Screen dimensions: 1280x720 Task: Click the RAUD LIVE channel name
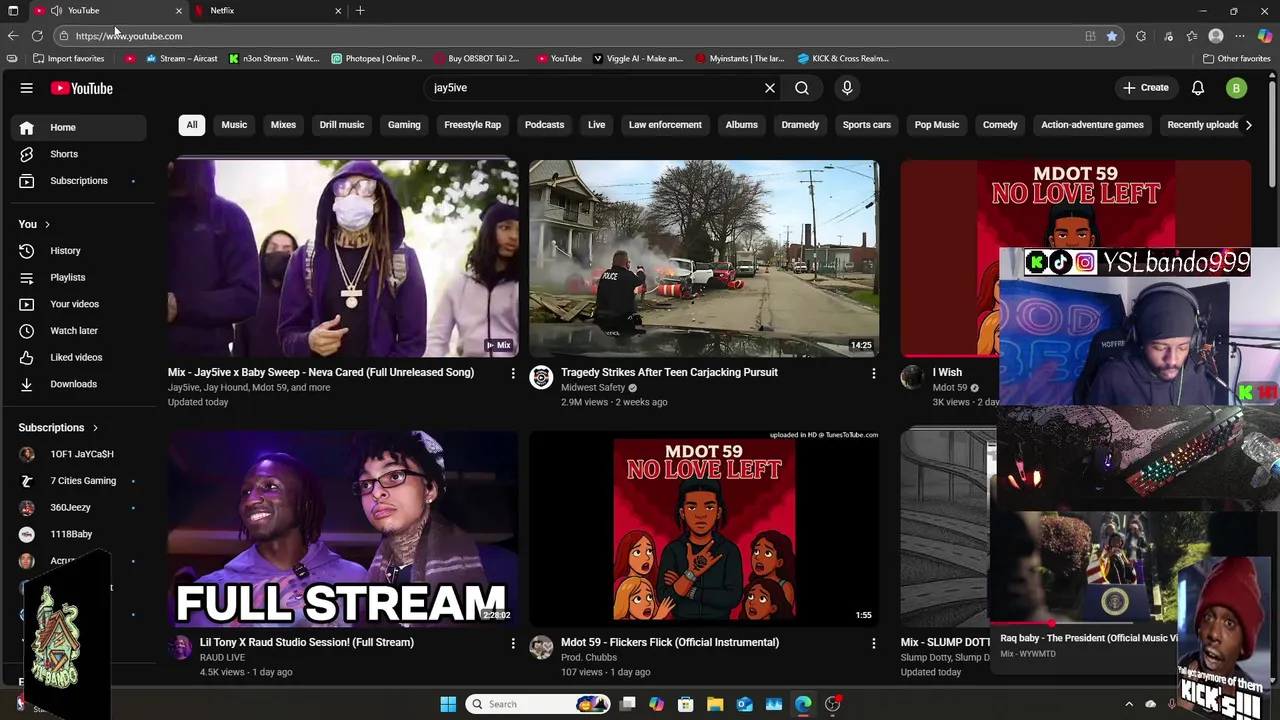point(222,658)
